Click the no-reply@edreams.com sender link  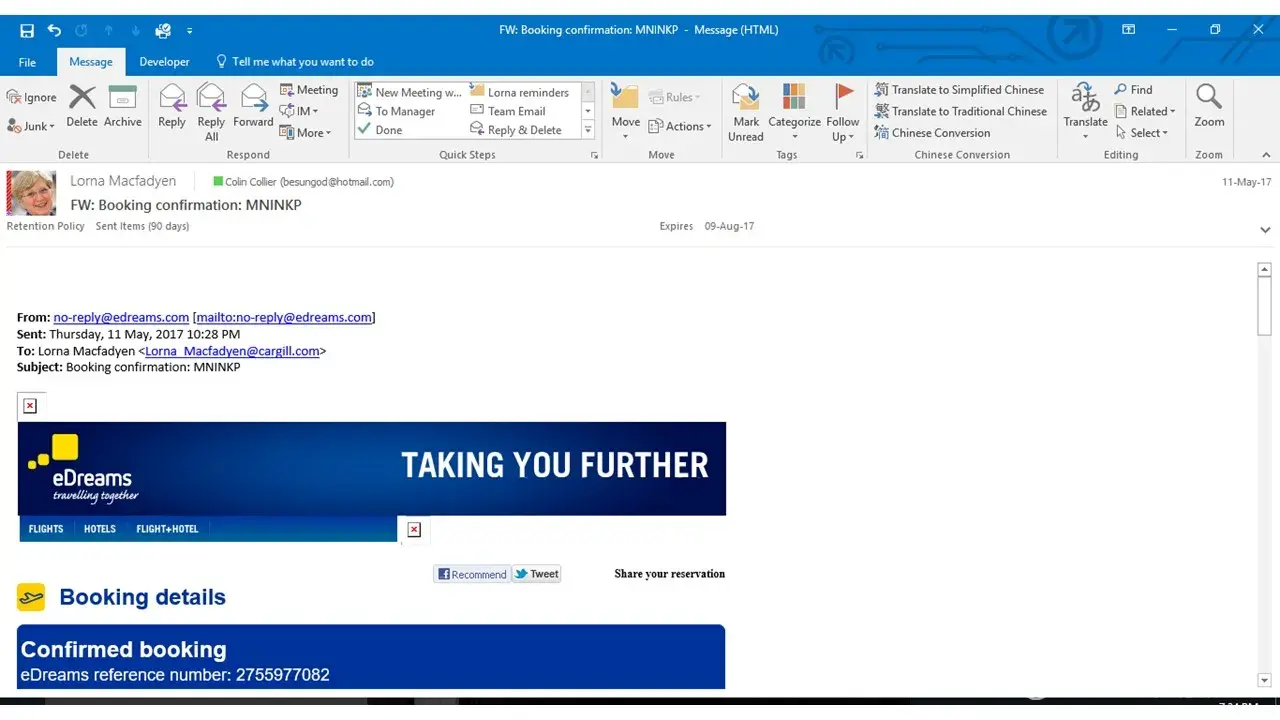point(121,317)
